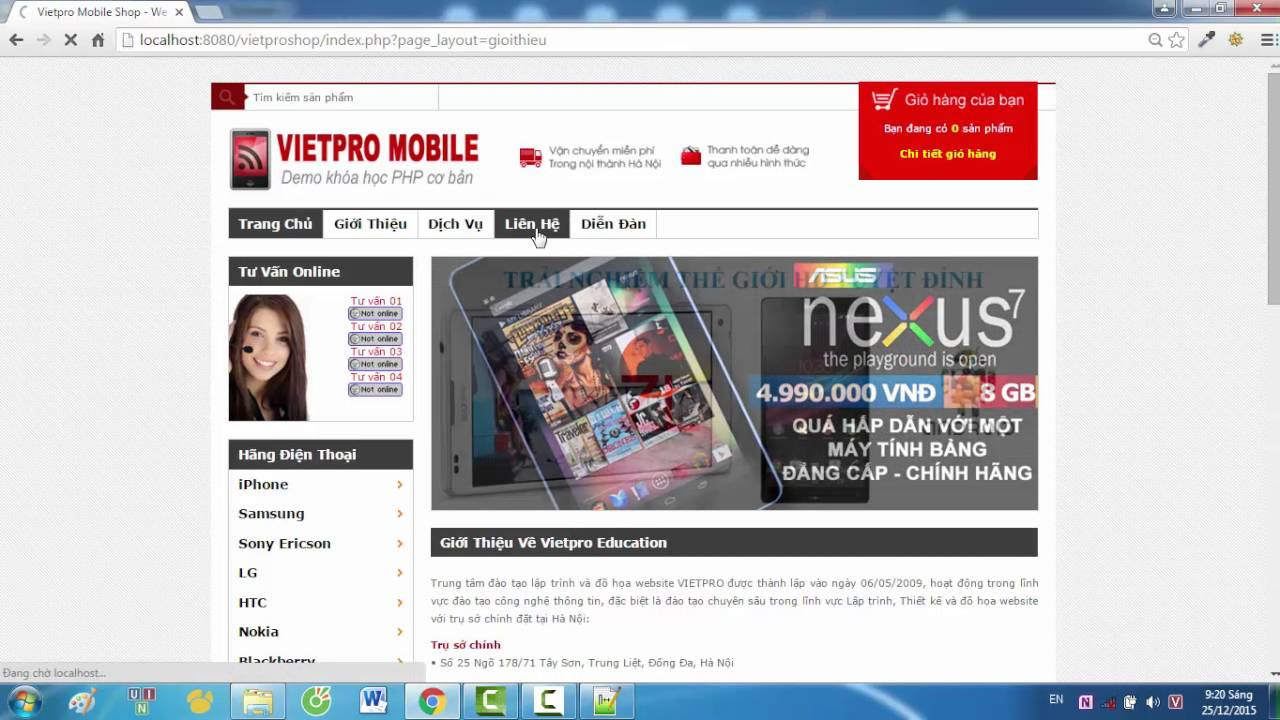Stop page loading with the X button
Image resolution: width=1280 pixels, height=720 pixels.
[70, 40]
